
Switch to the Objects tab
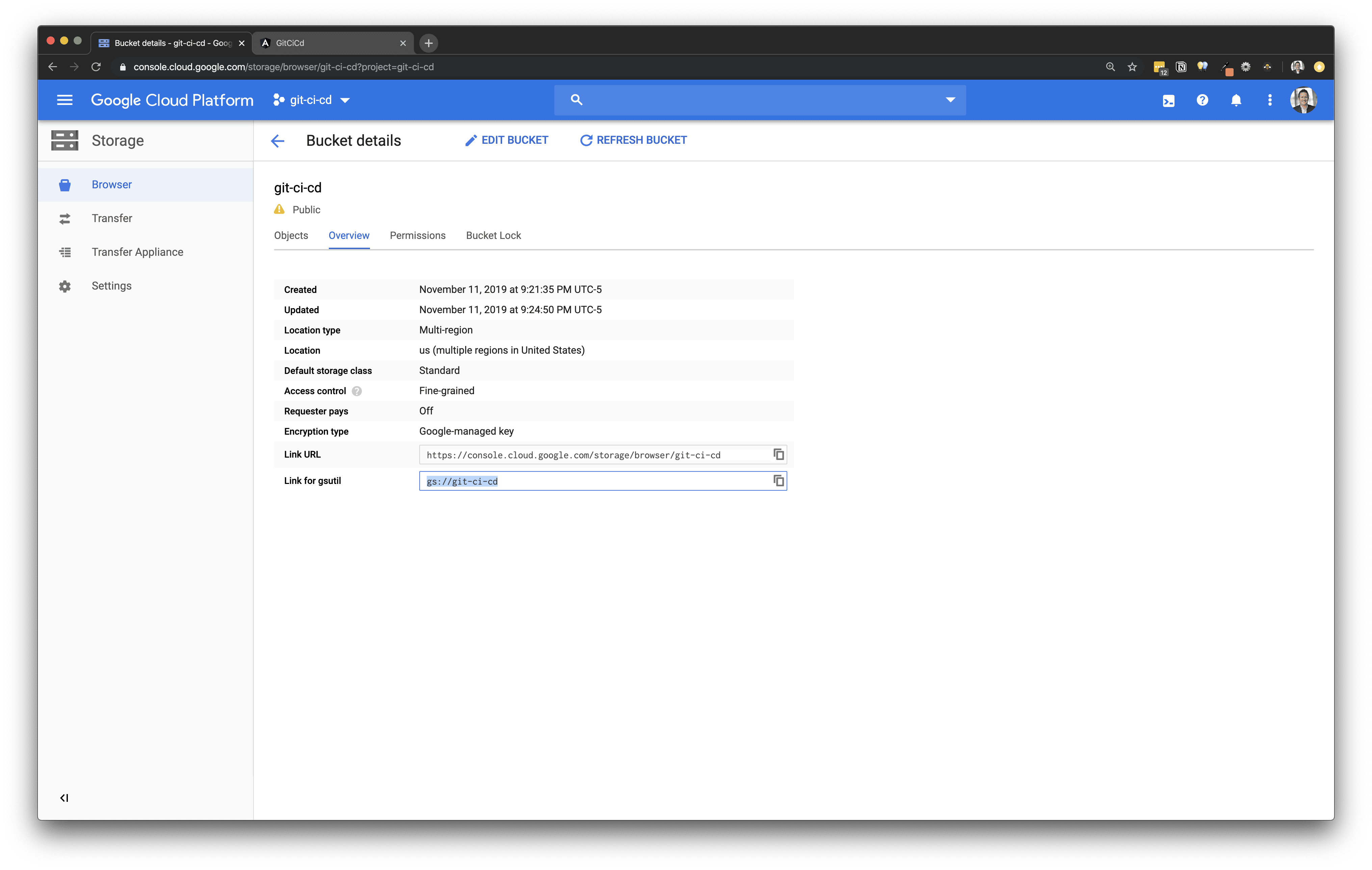click(291, 236)
